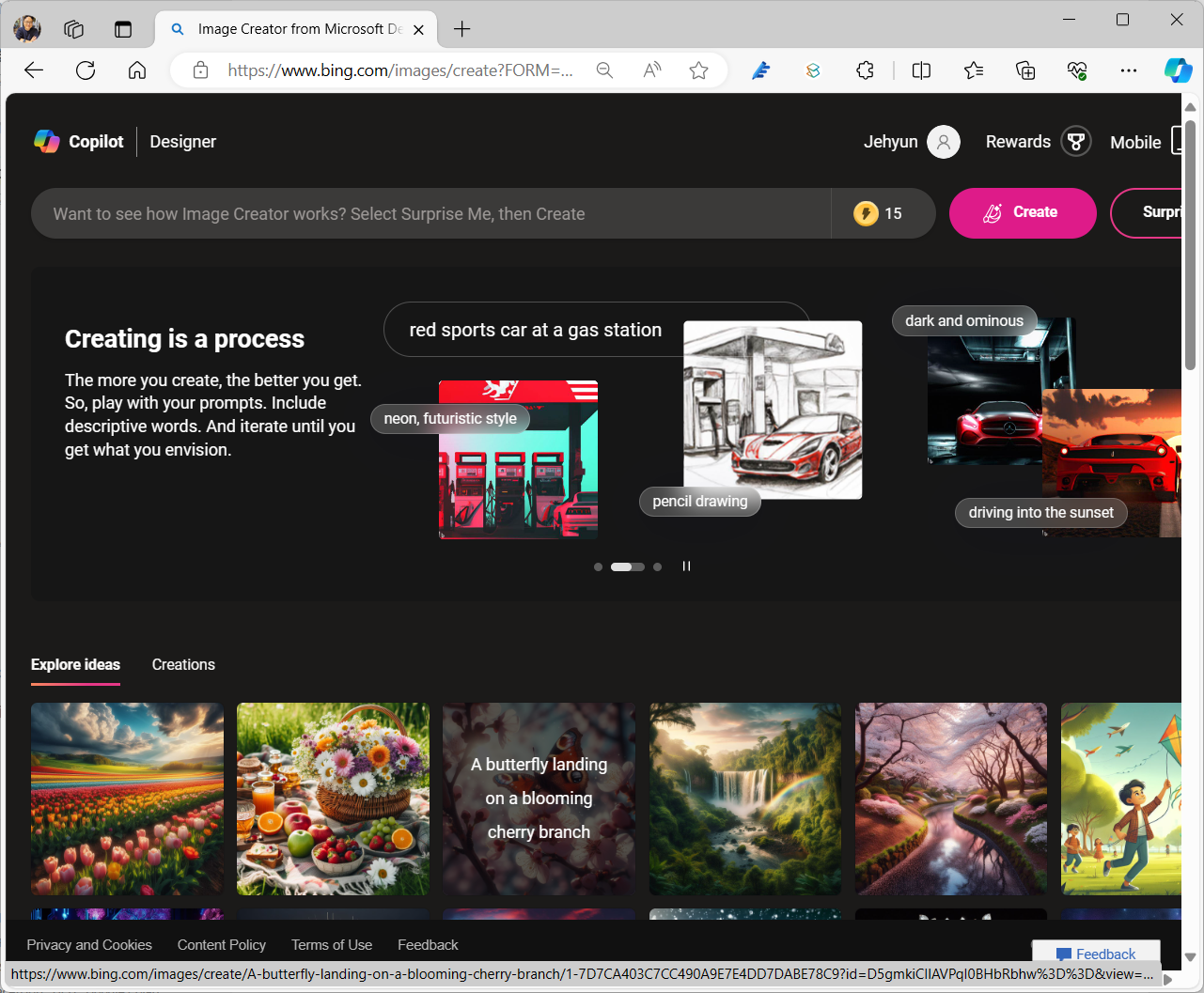The width and height of the screenshot is (1204, 993).
Task: Open the Extensions puzzle icon
Action: pyautogui.click(x=865, y=70)
